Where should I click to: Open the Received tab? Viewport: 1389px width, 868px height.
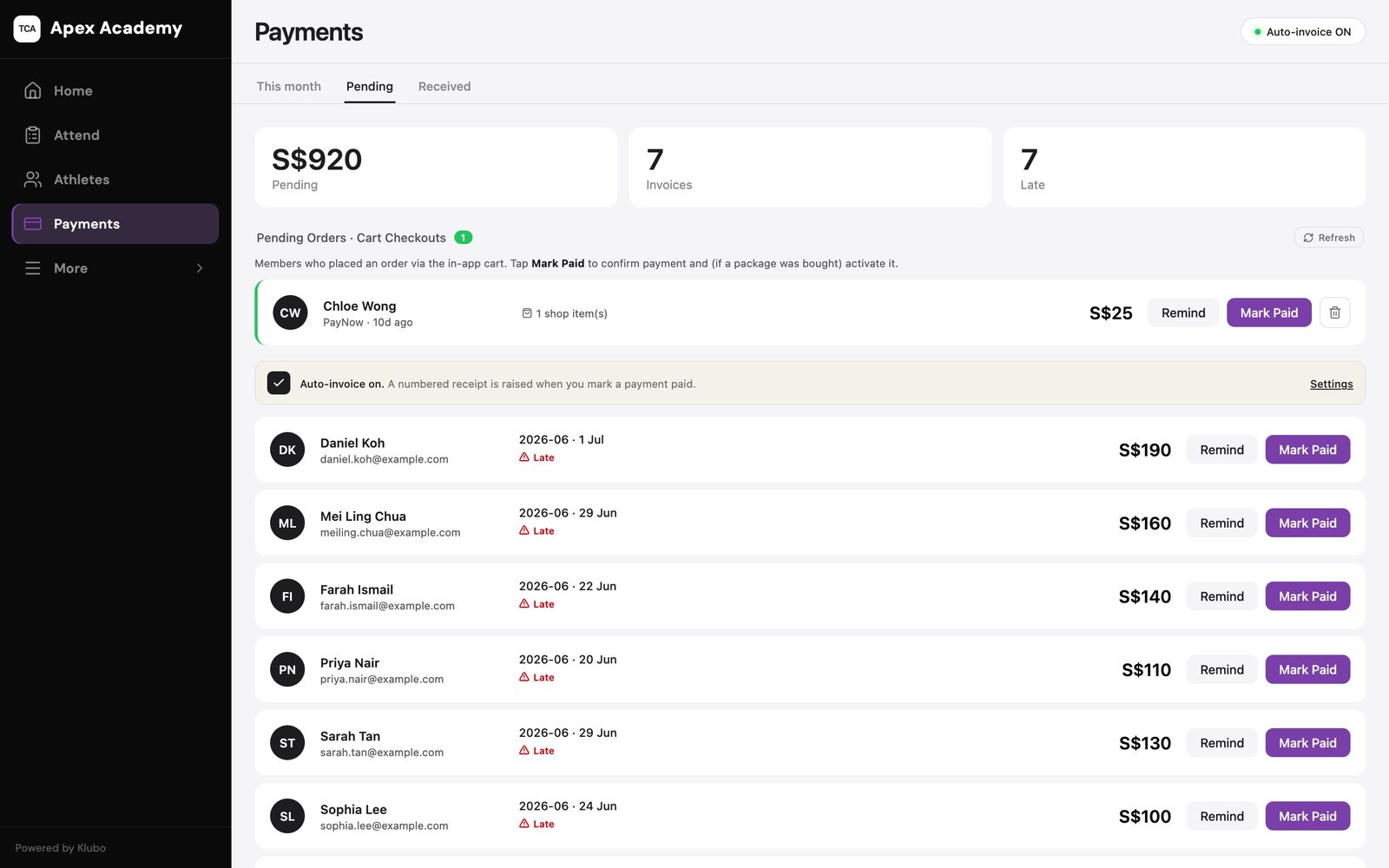[x=444, y=86]
